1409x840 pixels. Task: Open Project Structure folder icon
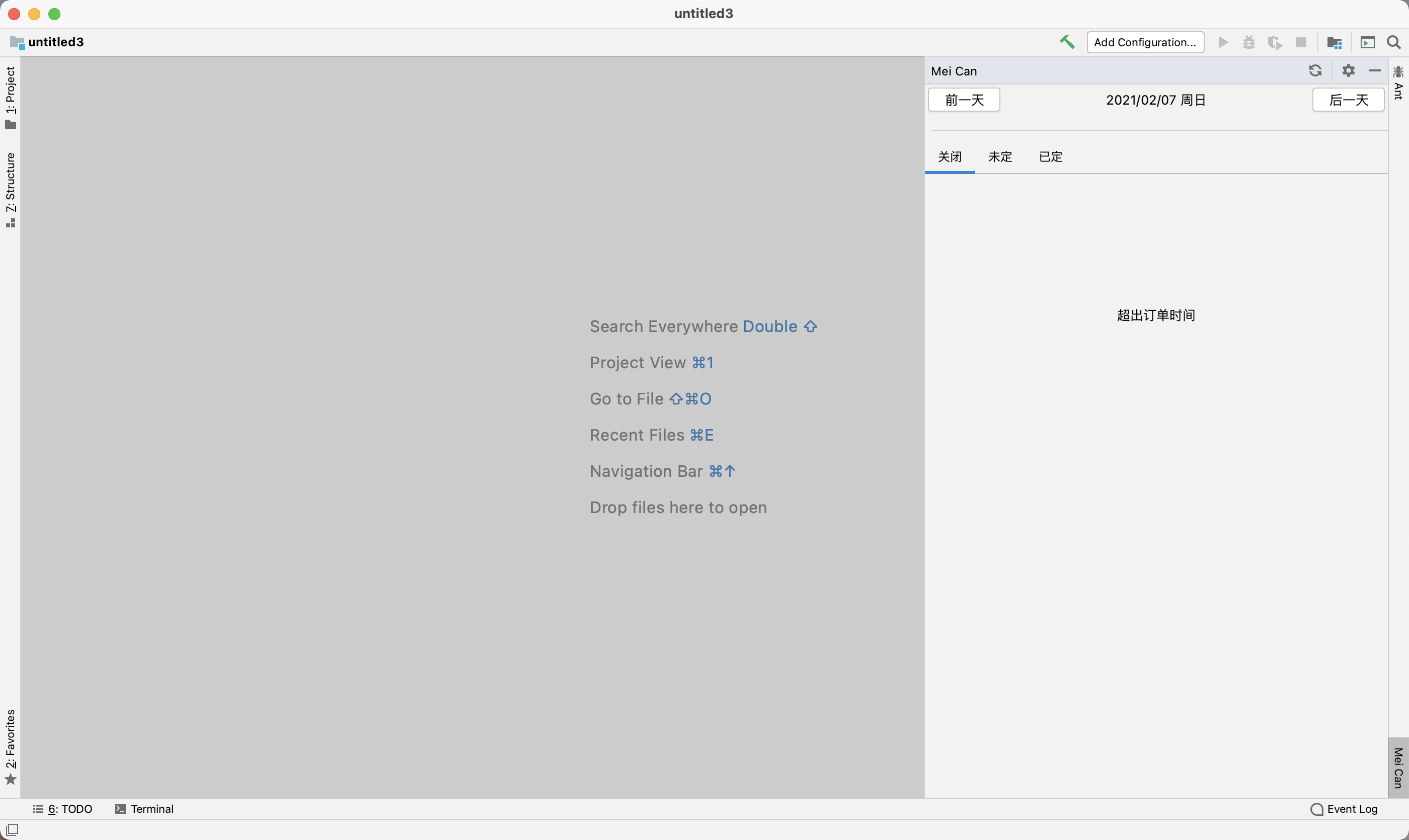coord(1334,42)
